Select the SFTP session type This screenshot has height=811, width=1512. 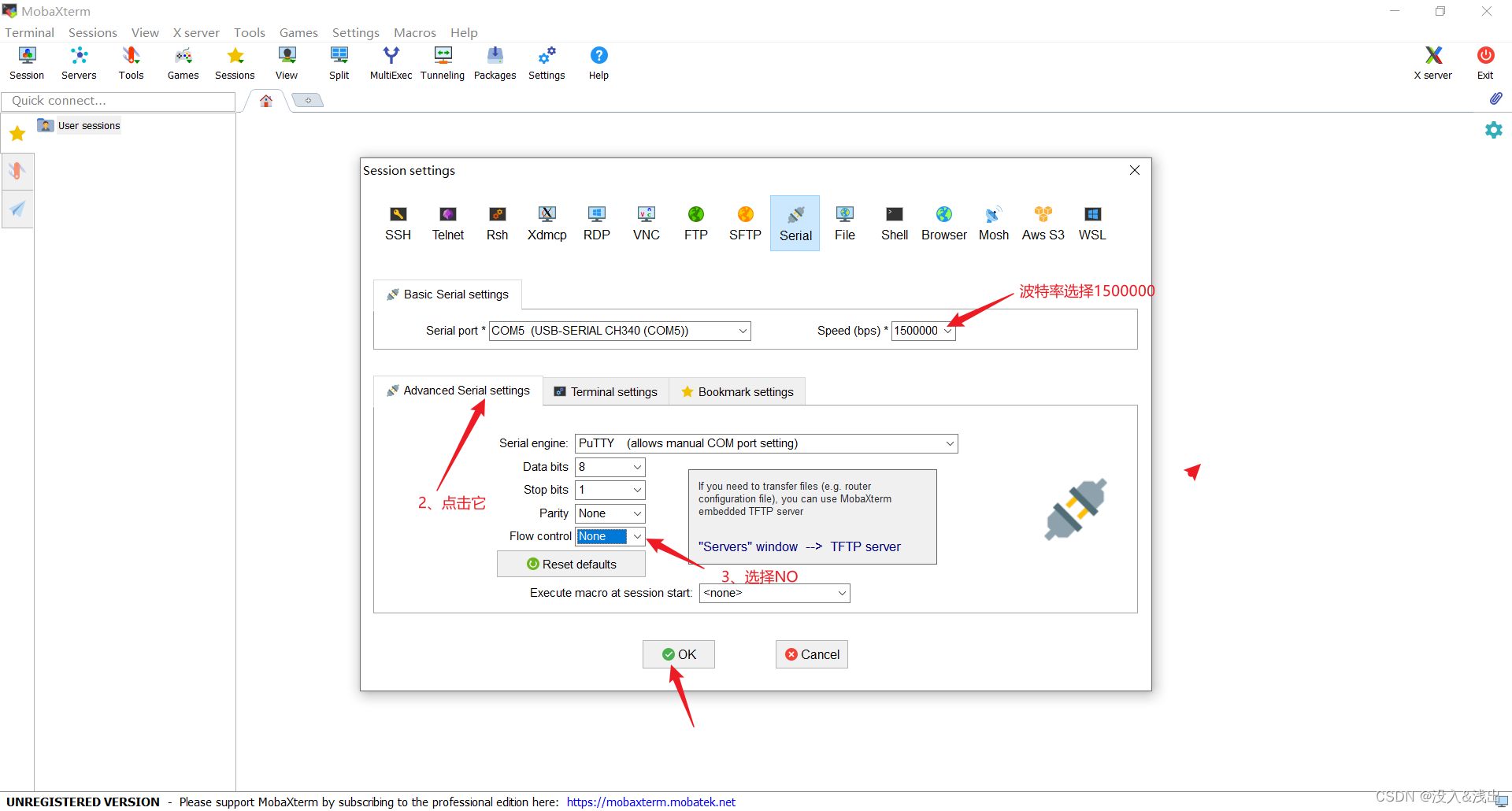745,224
